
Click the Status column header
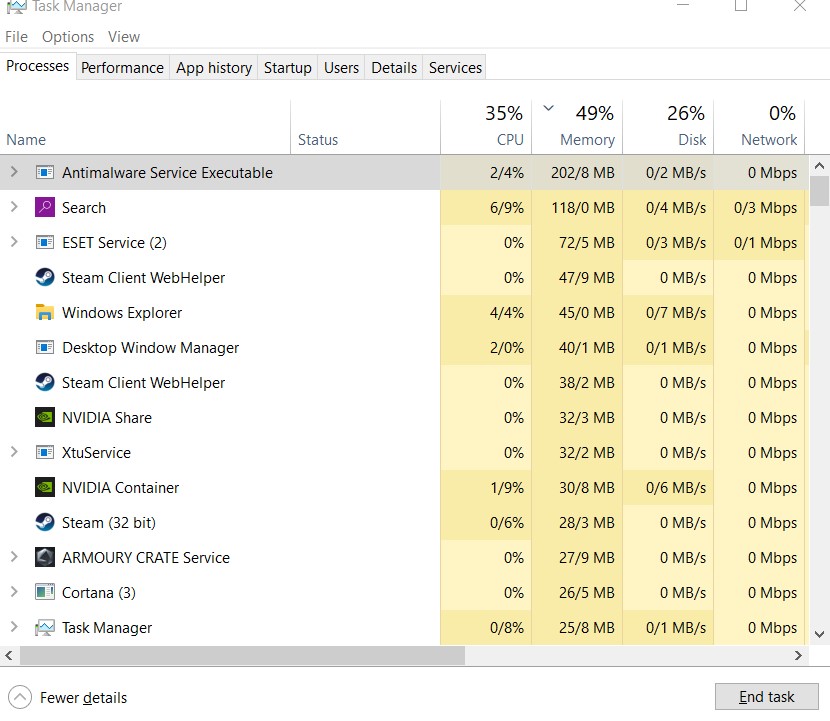tap(365, 127)
